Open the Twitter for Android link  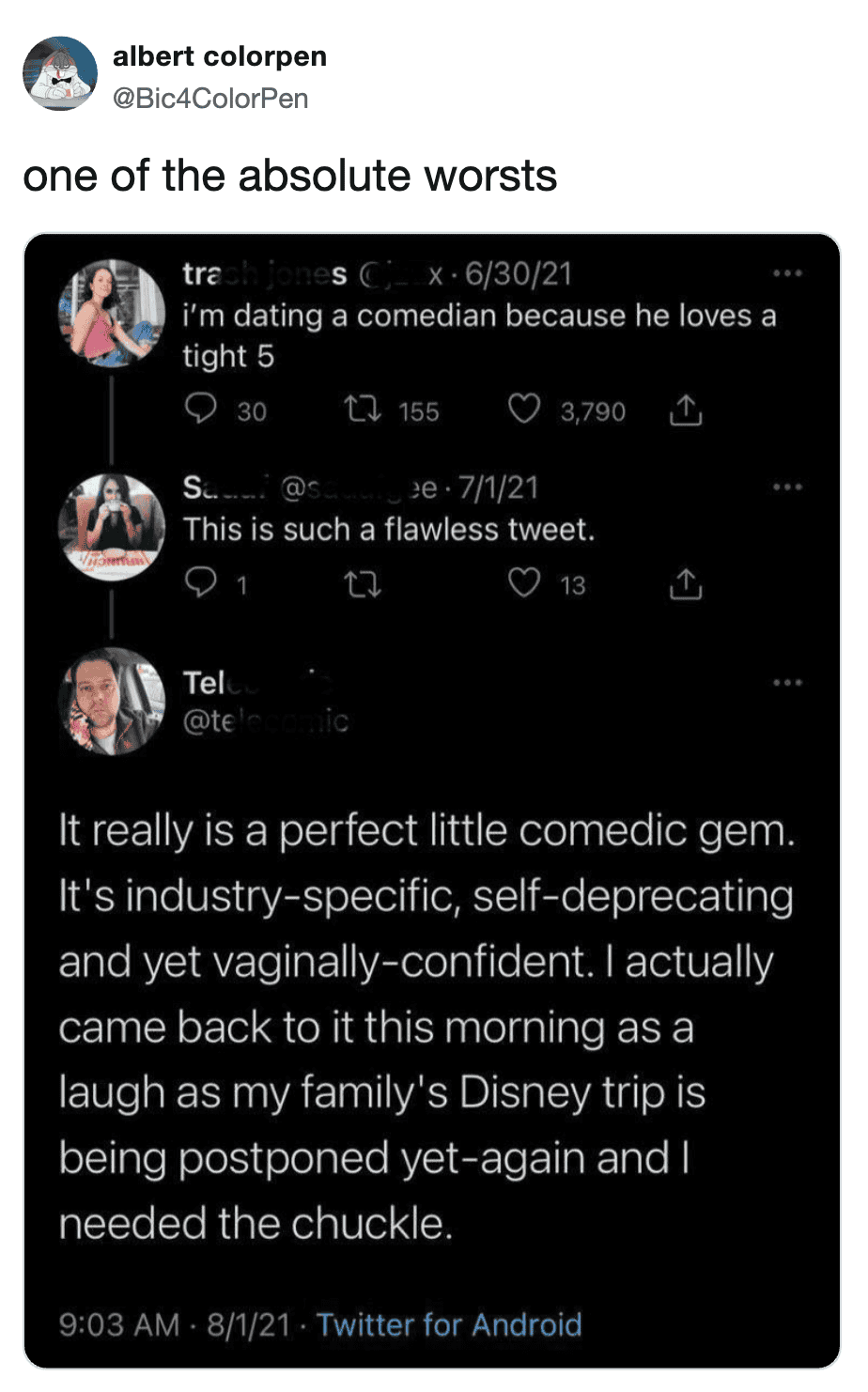[x=449, y=1324]
